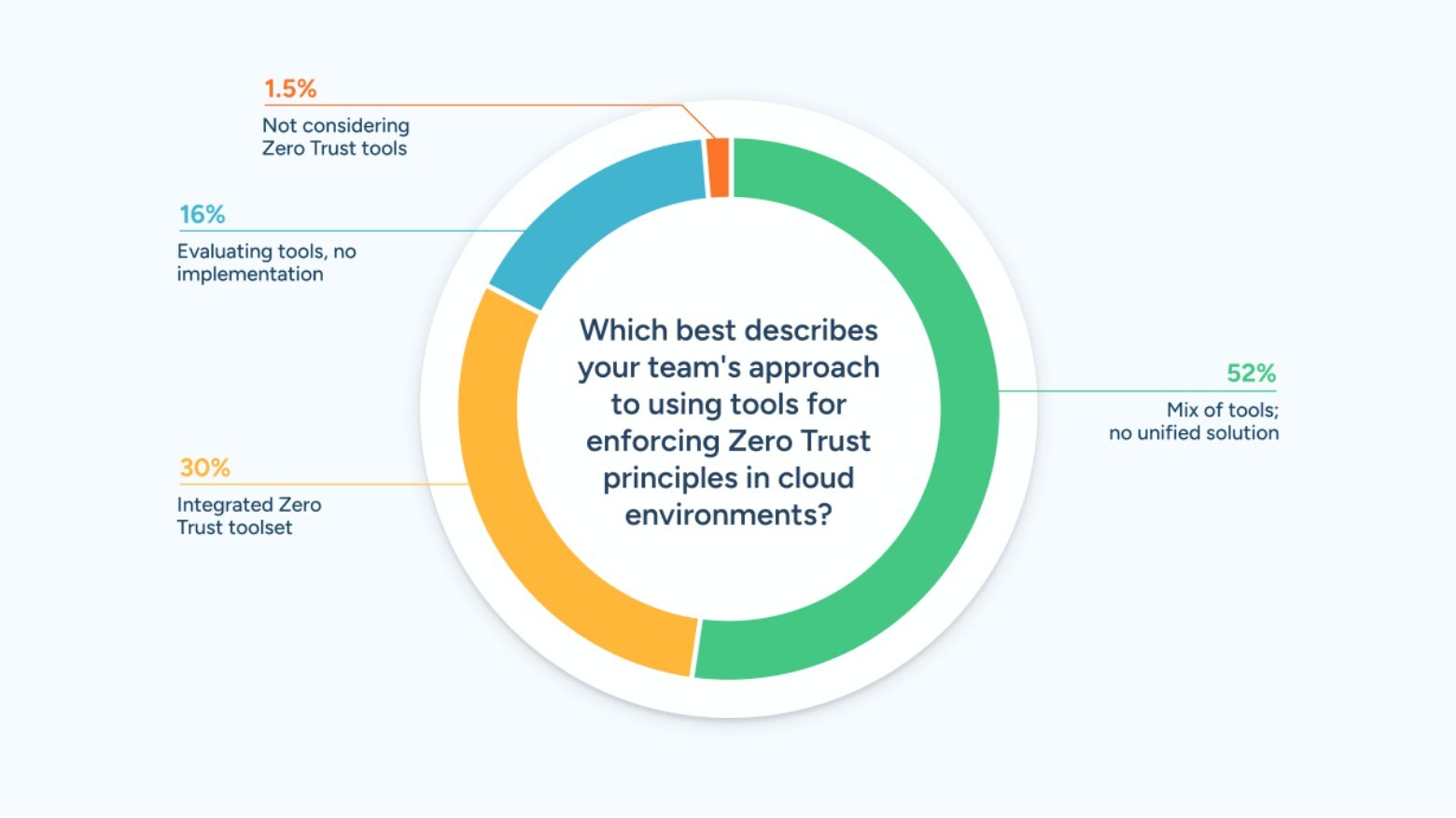Click the yellow "30%" percentage label
This screenshot has width=1456, height=818.
point(204,468)
